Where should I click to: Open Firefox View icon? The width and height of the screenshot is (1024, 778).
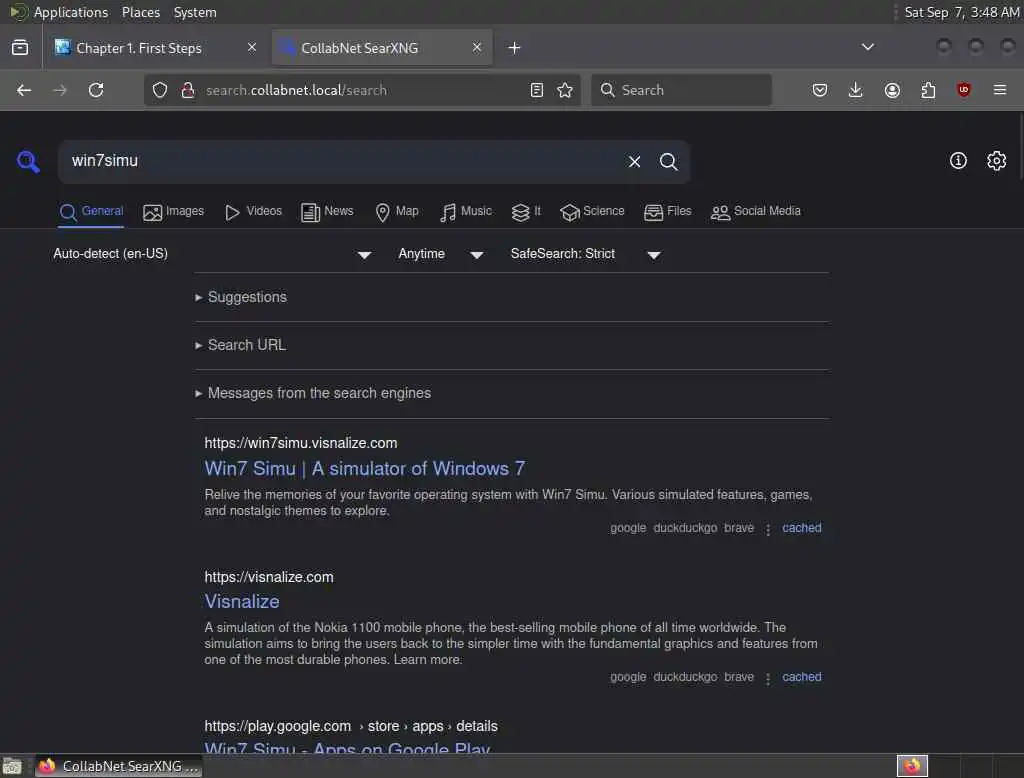coord(20,48)
